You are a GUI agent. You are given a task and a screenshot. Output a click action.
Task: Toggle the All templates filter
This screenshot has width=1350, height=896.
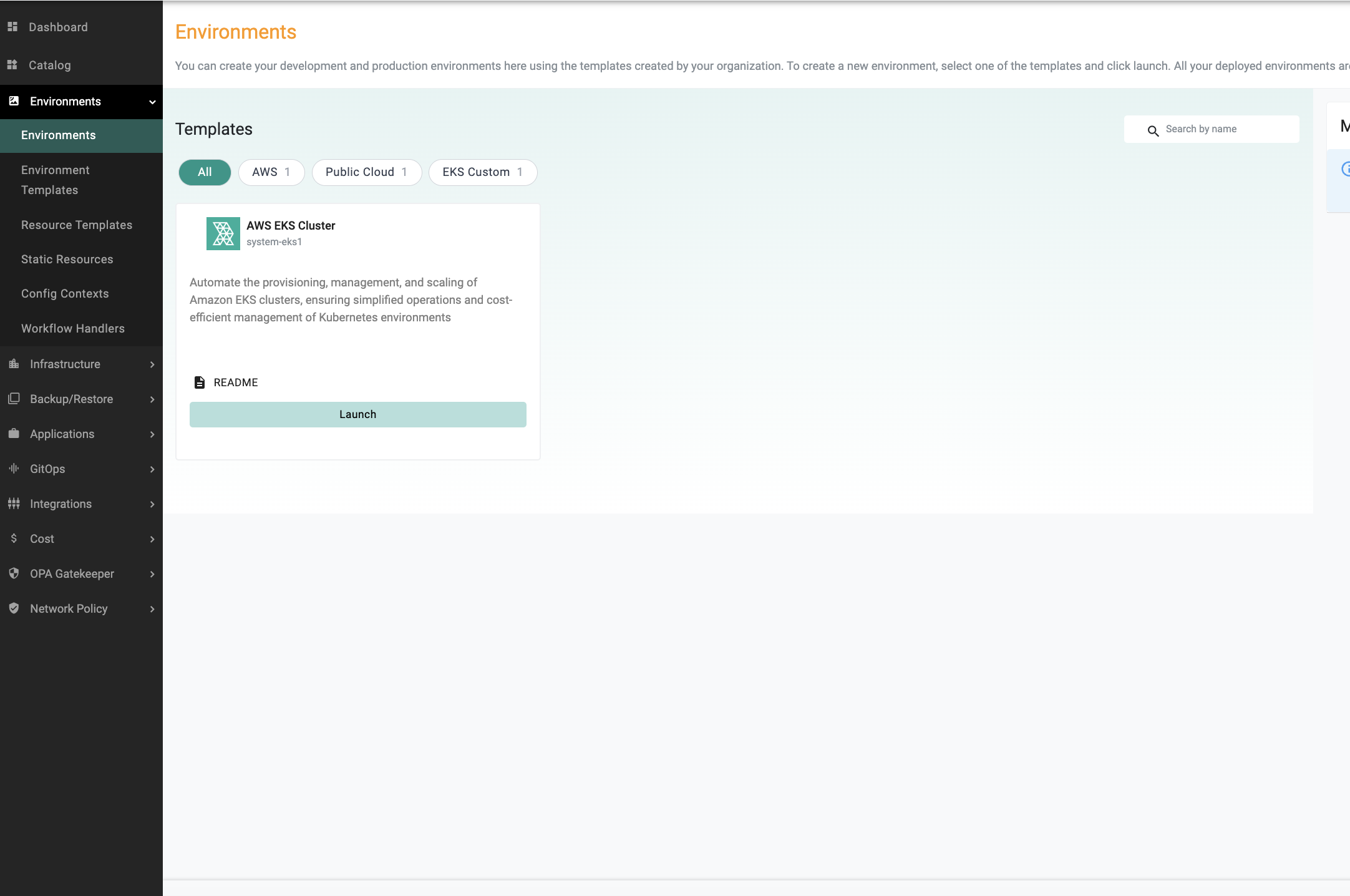(x=204, y=172)
